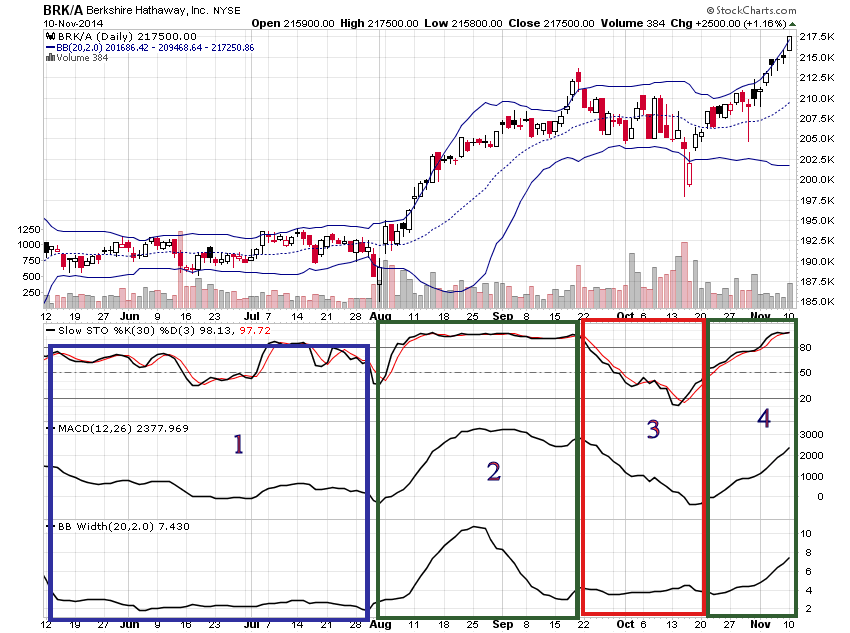The width and height of the screenshot is (850, 633).
Task: Click the 205.0K price axis label
Action: [x=817, y=138]
